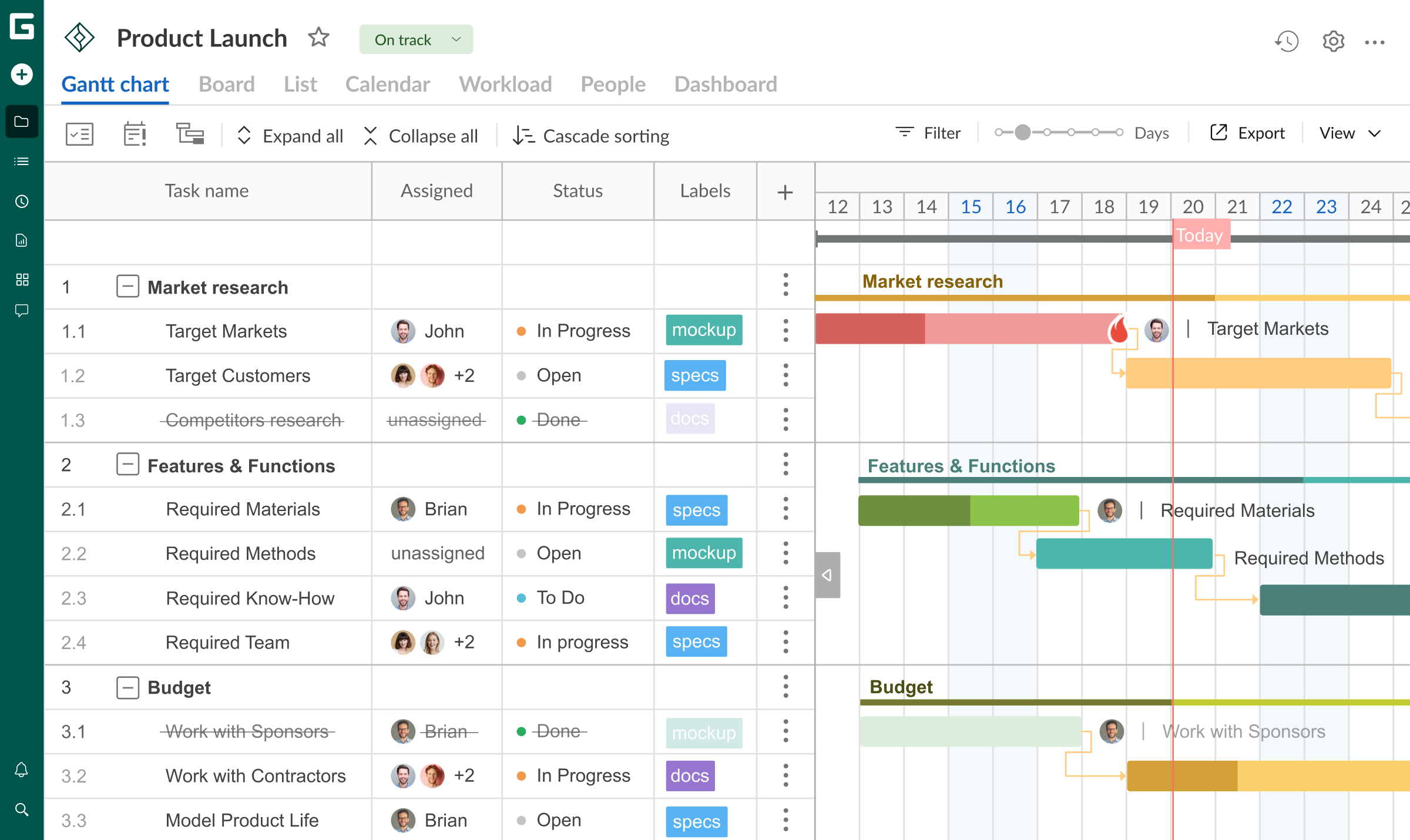Open the sidebar search icon
This screenshot has height=840, width=1410.
(22, 809)
